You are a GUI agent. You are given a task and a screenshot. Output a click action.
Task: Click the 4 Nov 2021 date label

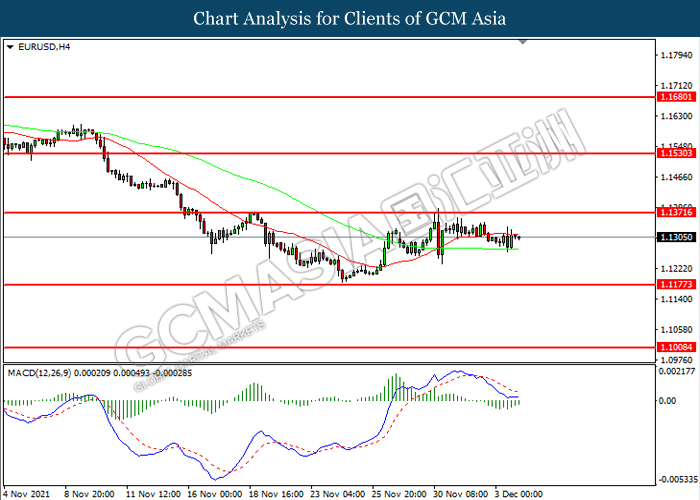click(27, 494)
